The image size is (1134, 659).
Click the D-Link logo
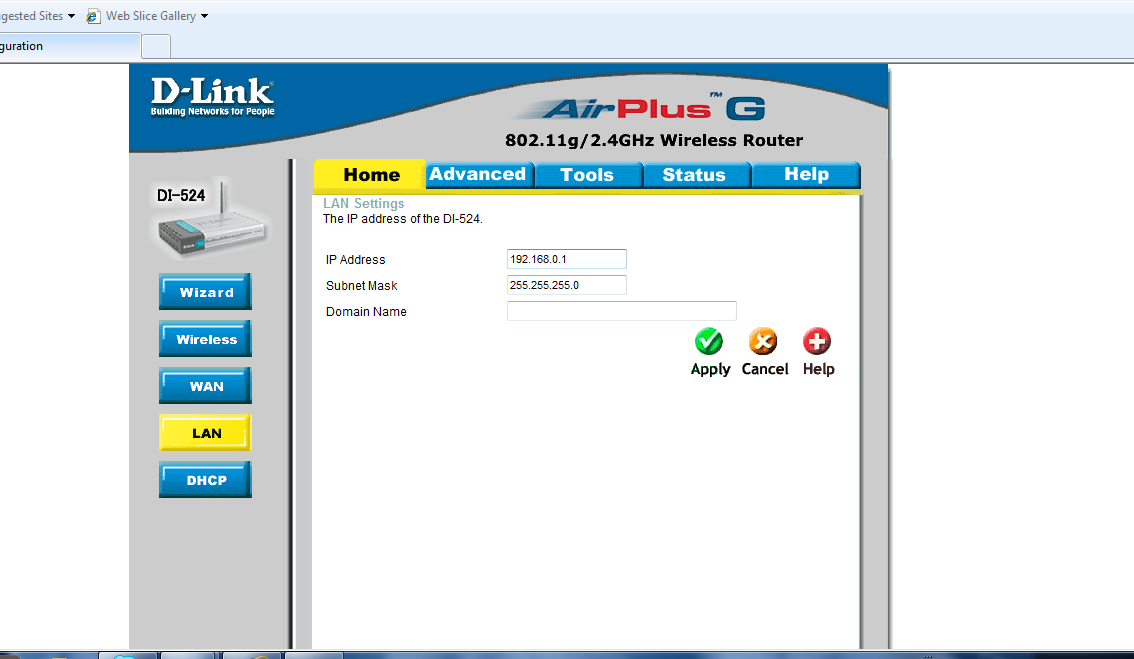point(213,97)
